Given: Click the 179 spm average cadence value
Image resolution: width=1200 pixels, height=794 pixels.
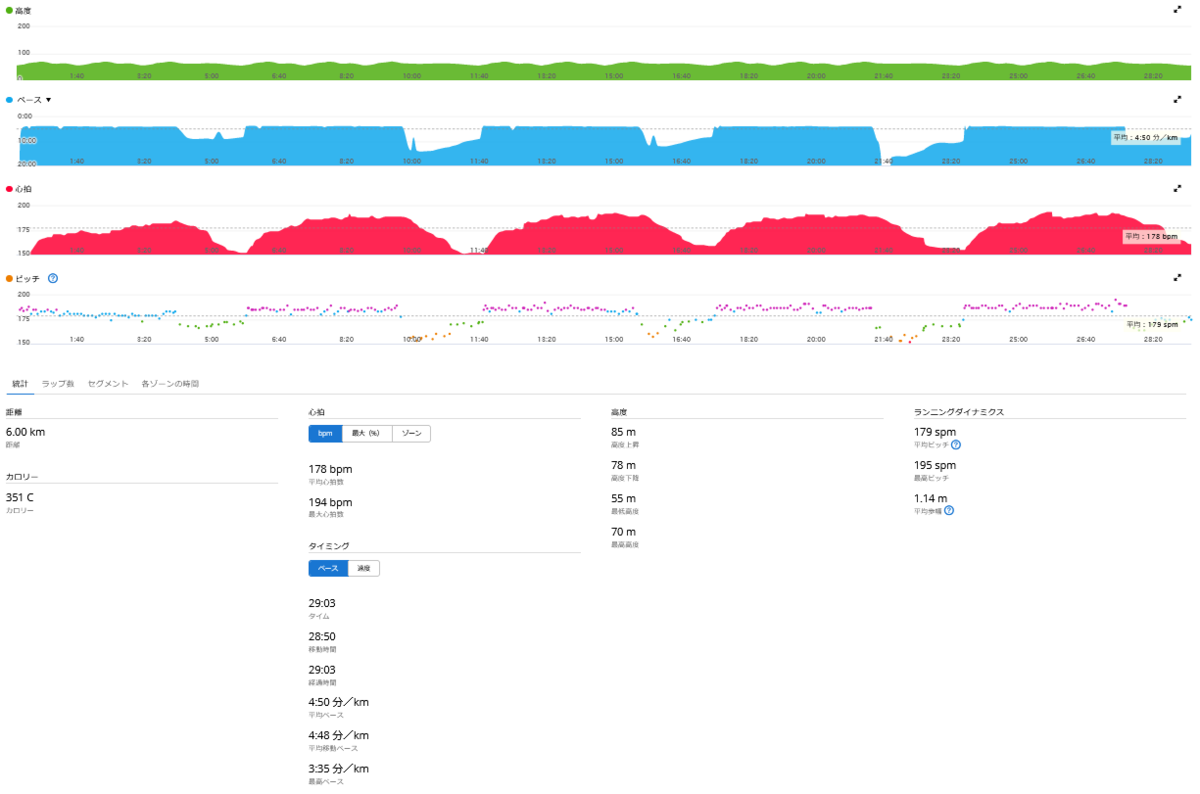Looking at the screenshot, I should (935, 432).
